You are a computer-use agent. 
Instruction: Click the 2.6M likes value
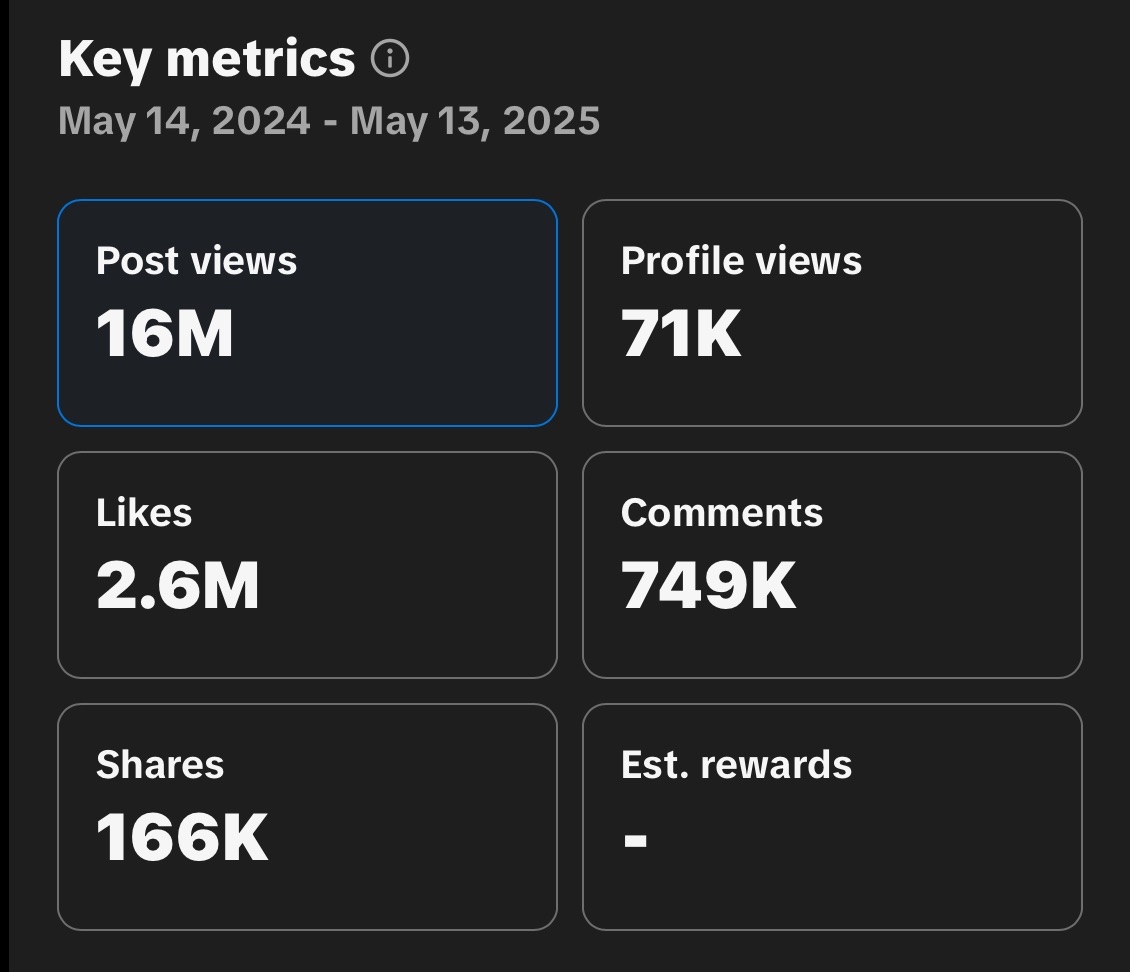(178, 585)
